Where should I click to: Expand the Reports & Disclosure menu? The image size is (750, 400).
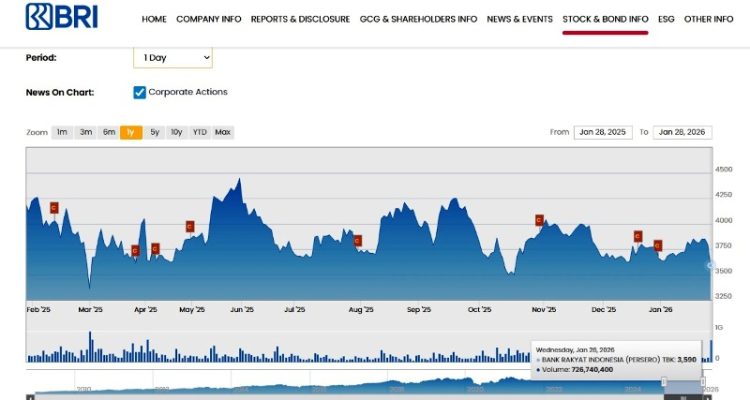pyautogui.click(x=300, y=19)
